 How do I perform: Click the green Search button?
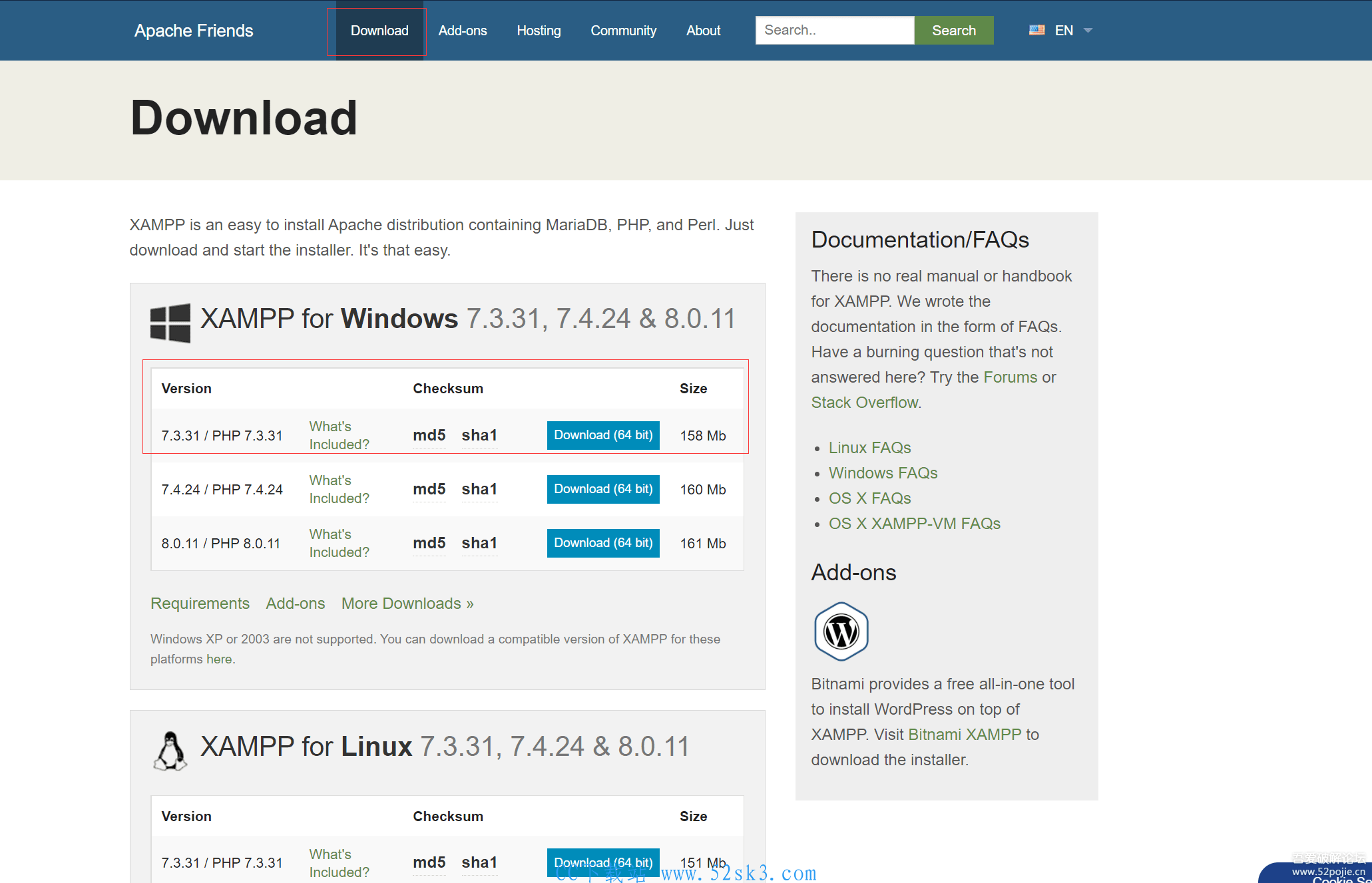point(954,30)
